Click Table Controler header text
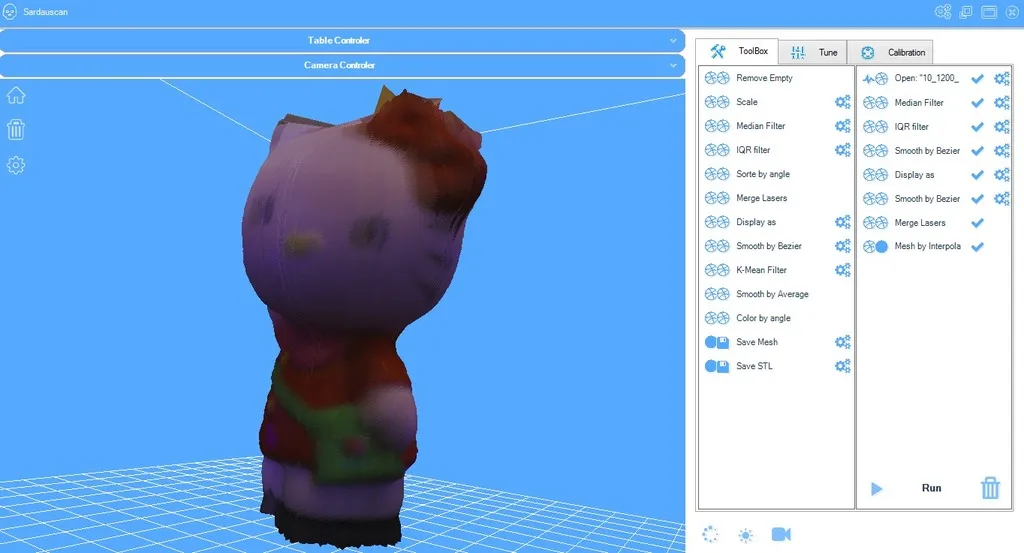This screenshot has width=1024, height=553. (x=338, y=40)
